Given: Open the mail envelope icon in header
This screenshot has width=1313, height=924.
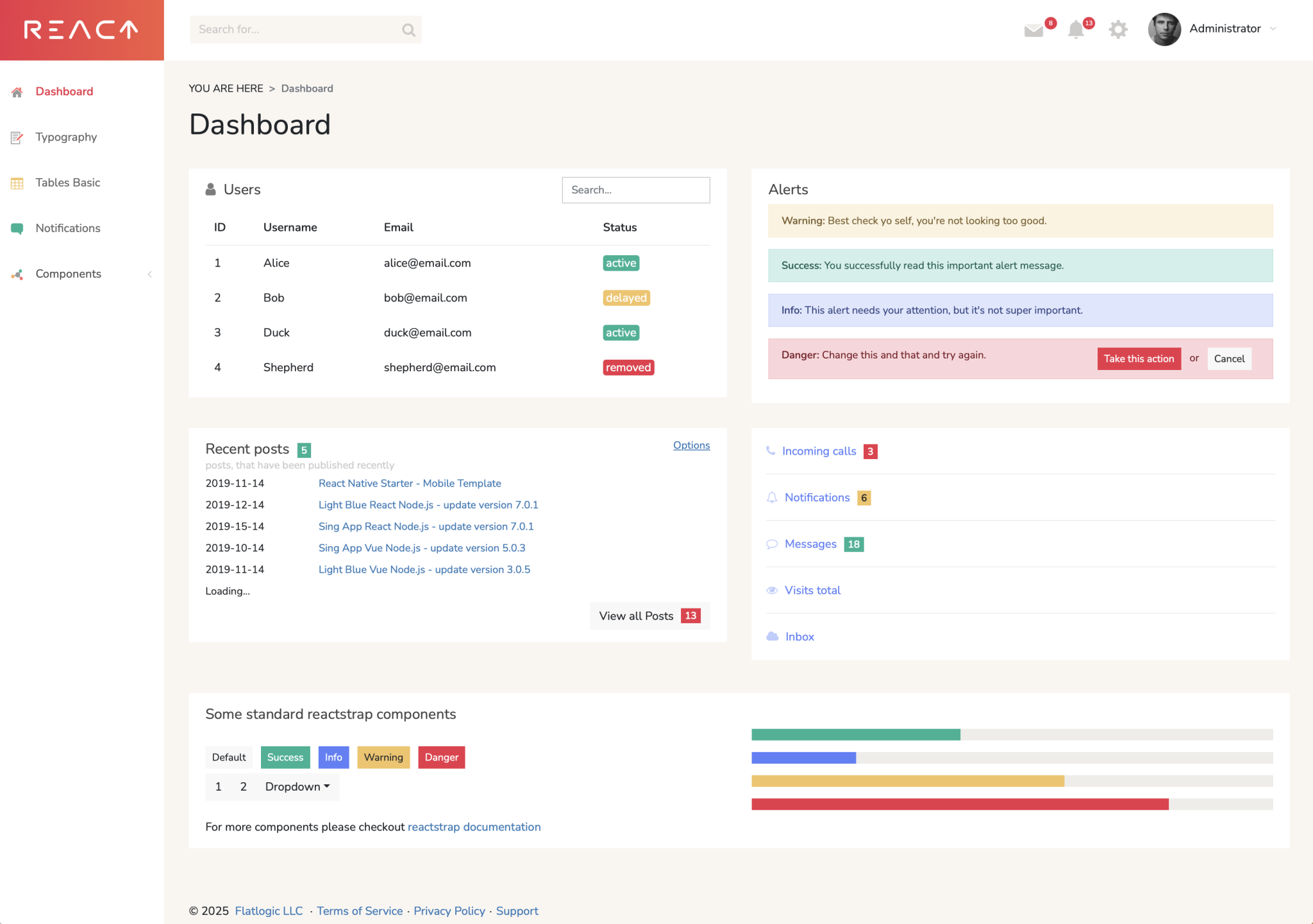Looking at the screenshot, I should coord(1033,30).
